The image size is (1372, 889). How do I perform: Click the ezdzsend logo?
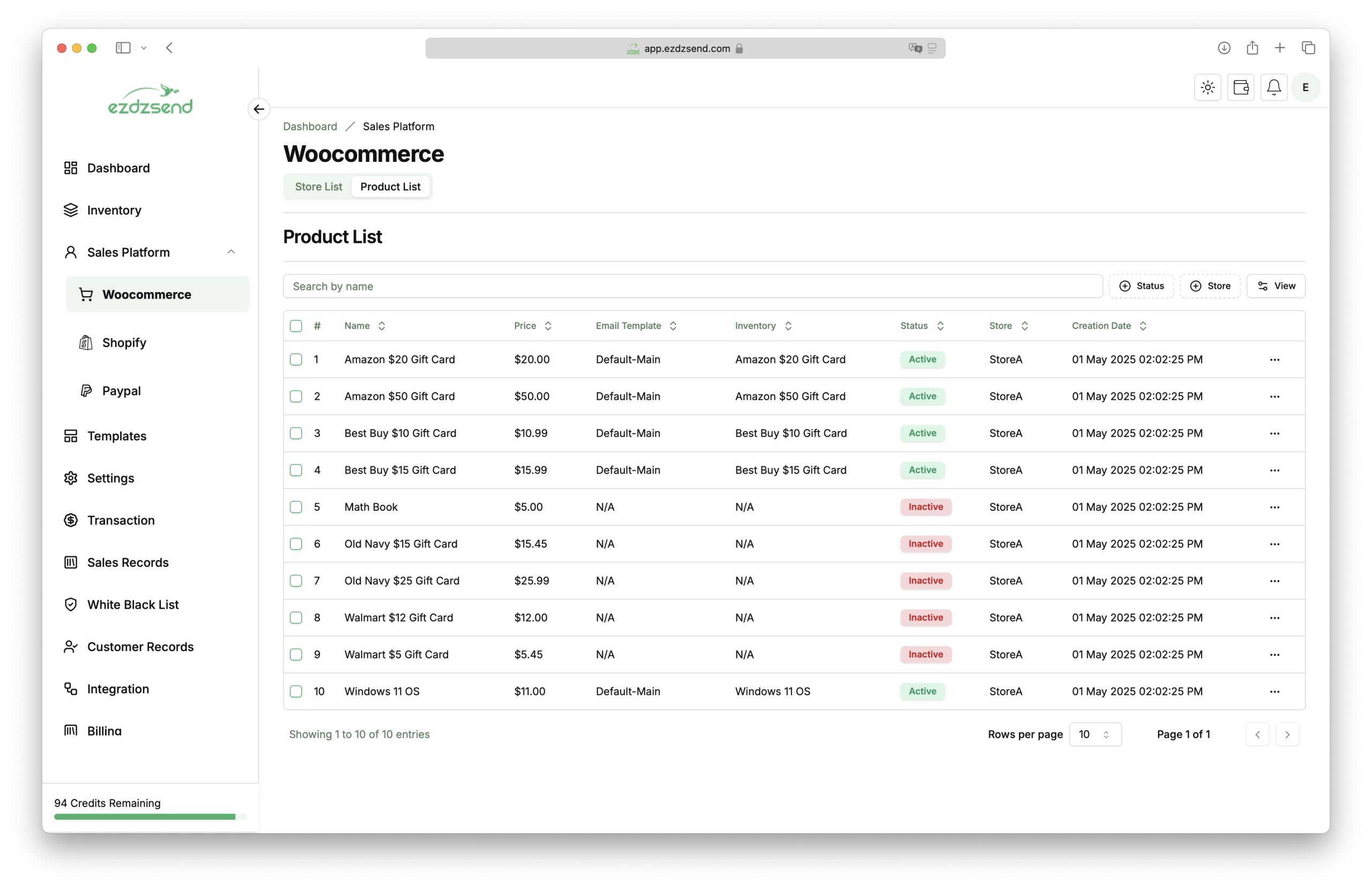151,99
